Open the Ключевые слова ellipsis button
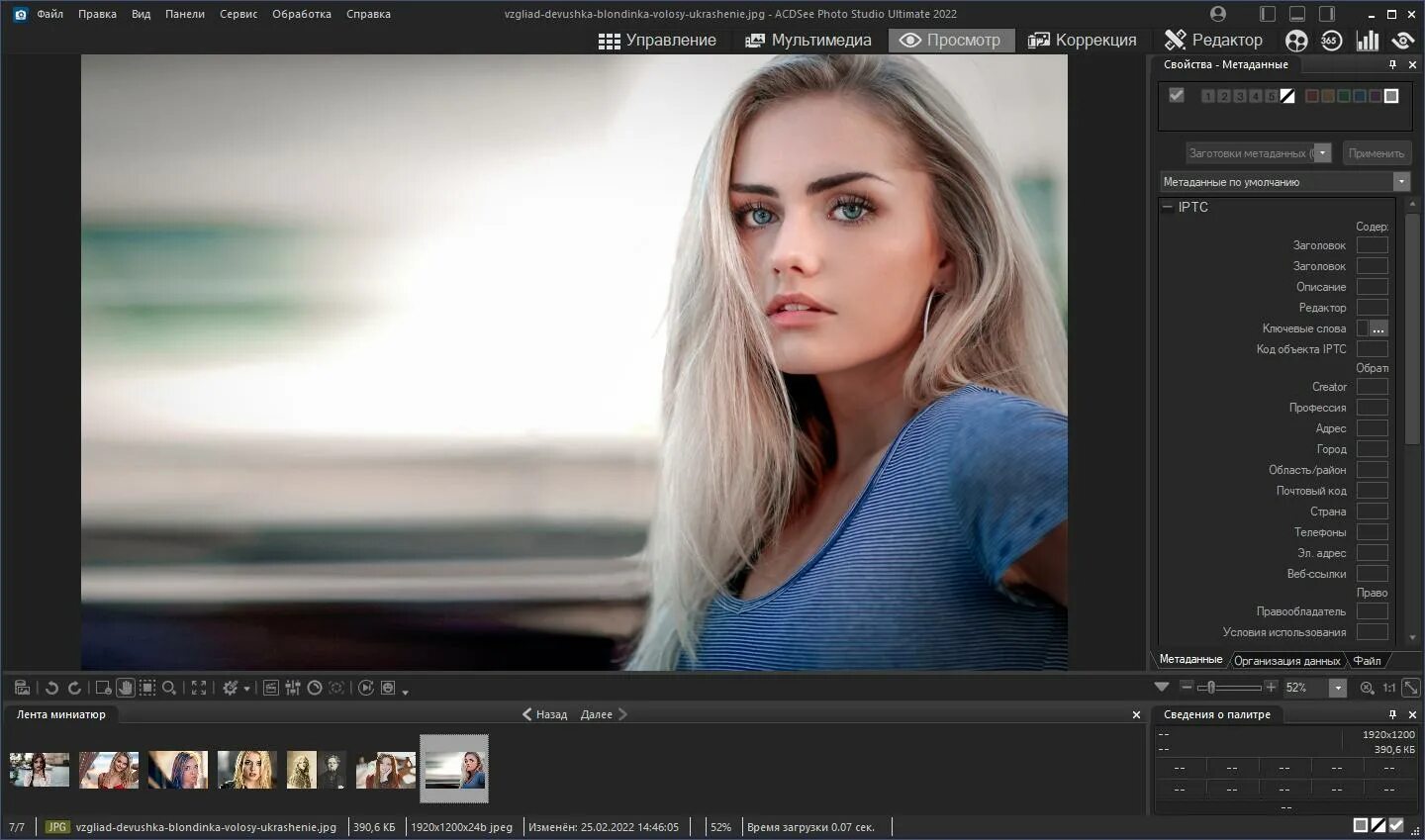1425x840 pixels. (1378, 328)
